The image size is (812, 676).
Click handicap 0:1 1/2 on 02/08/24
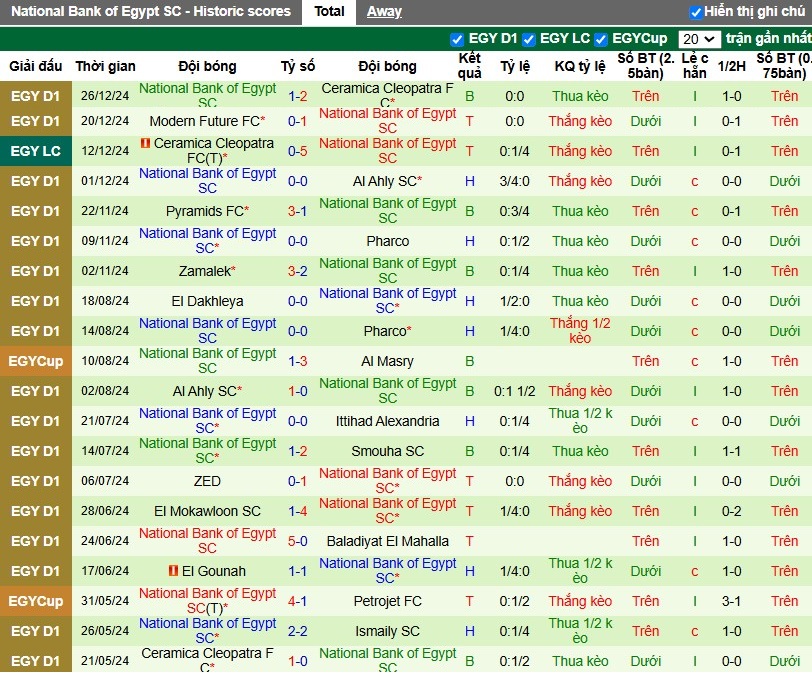tap(514, 391)
